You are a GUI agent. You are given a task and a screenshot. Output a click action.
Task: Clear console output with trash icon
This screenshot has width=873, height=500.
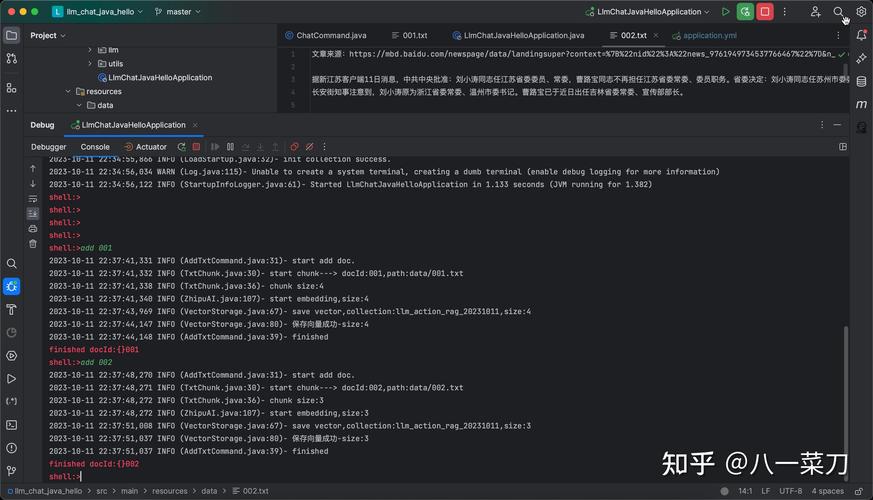coord(33,244)
